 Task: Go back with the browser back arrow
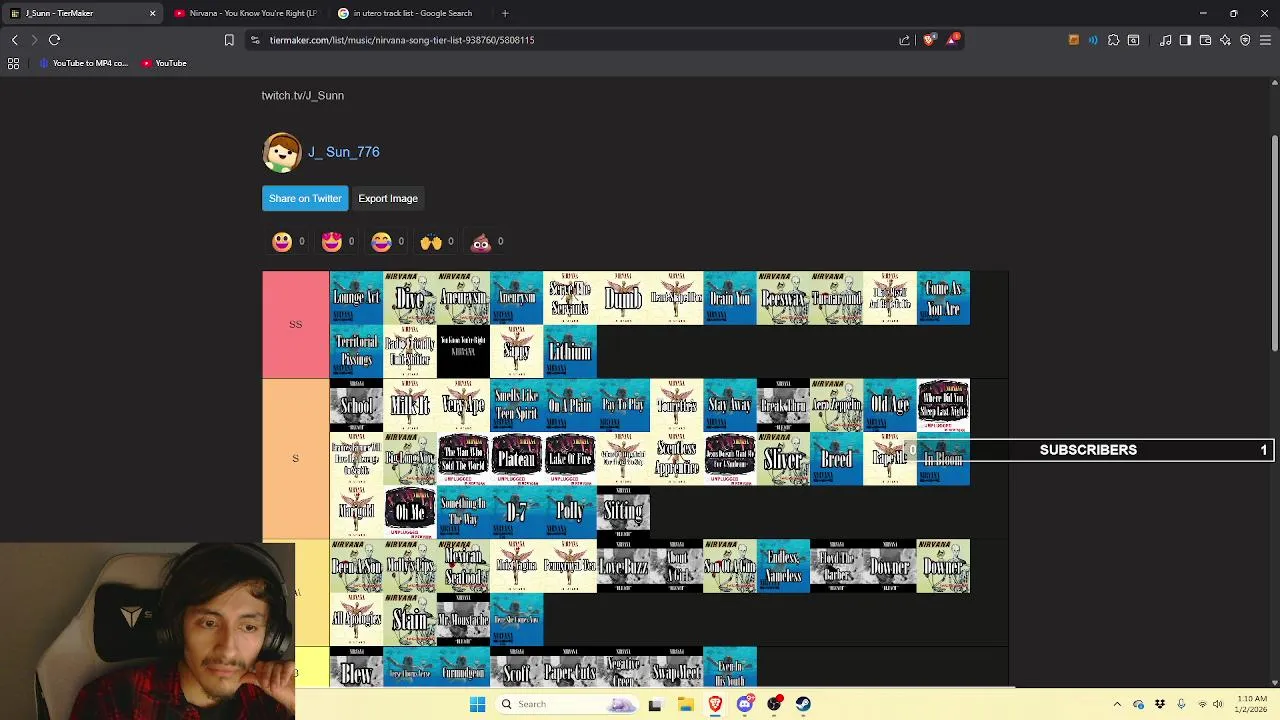pyautogui.click(x=14, y=40)
